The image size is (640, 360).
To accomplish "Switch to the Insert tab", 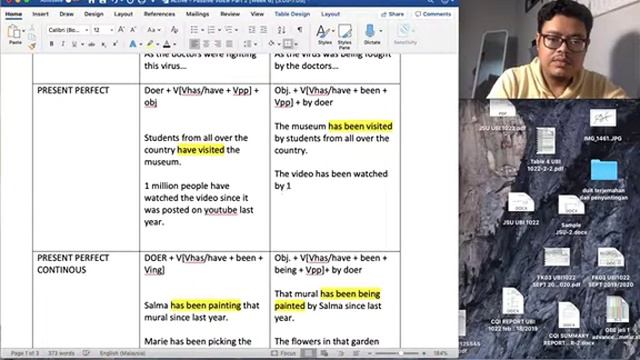I will 40,14.
